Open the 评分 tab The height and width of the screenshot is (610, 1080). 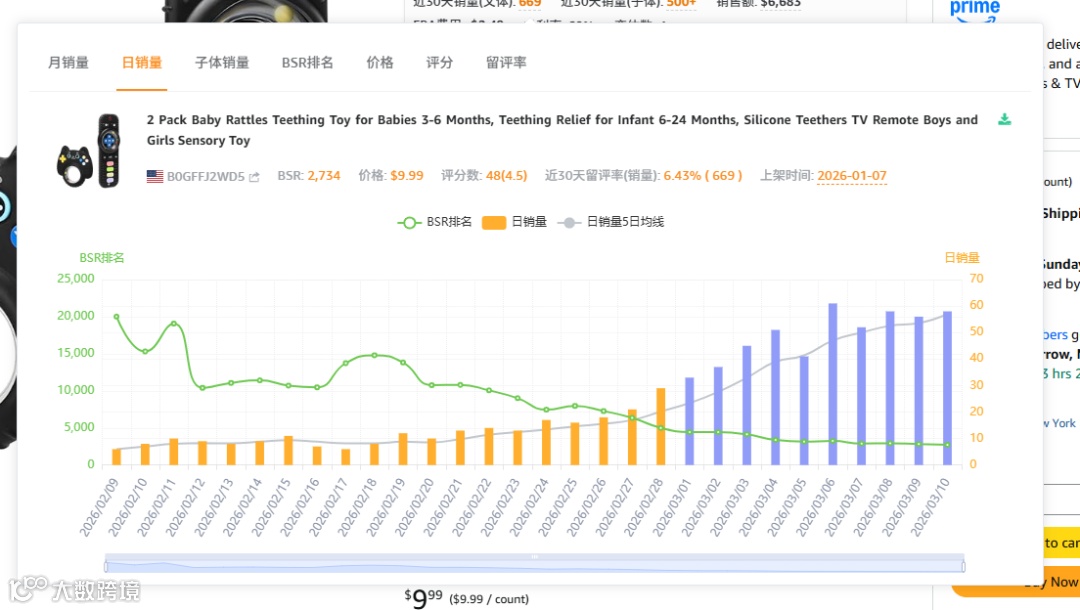[439, 63]
